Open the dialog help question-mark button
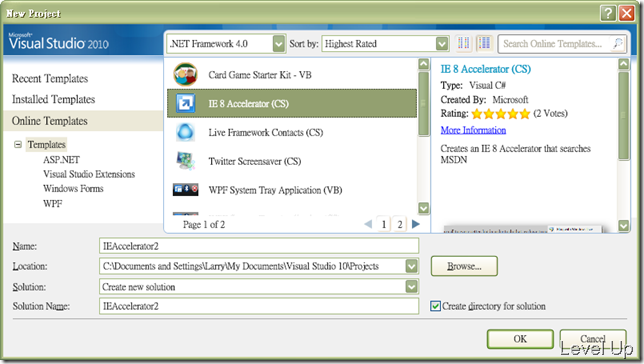Viewport: 644px width, 364px height. 608,13
